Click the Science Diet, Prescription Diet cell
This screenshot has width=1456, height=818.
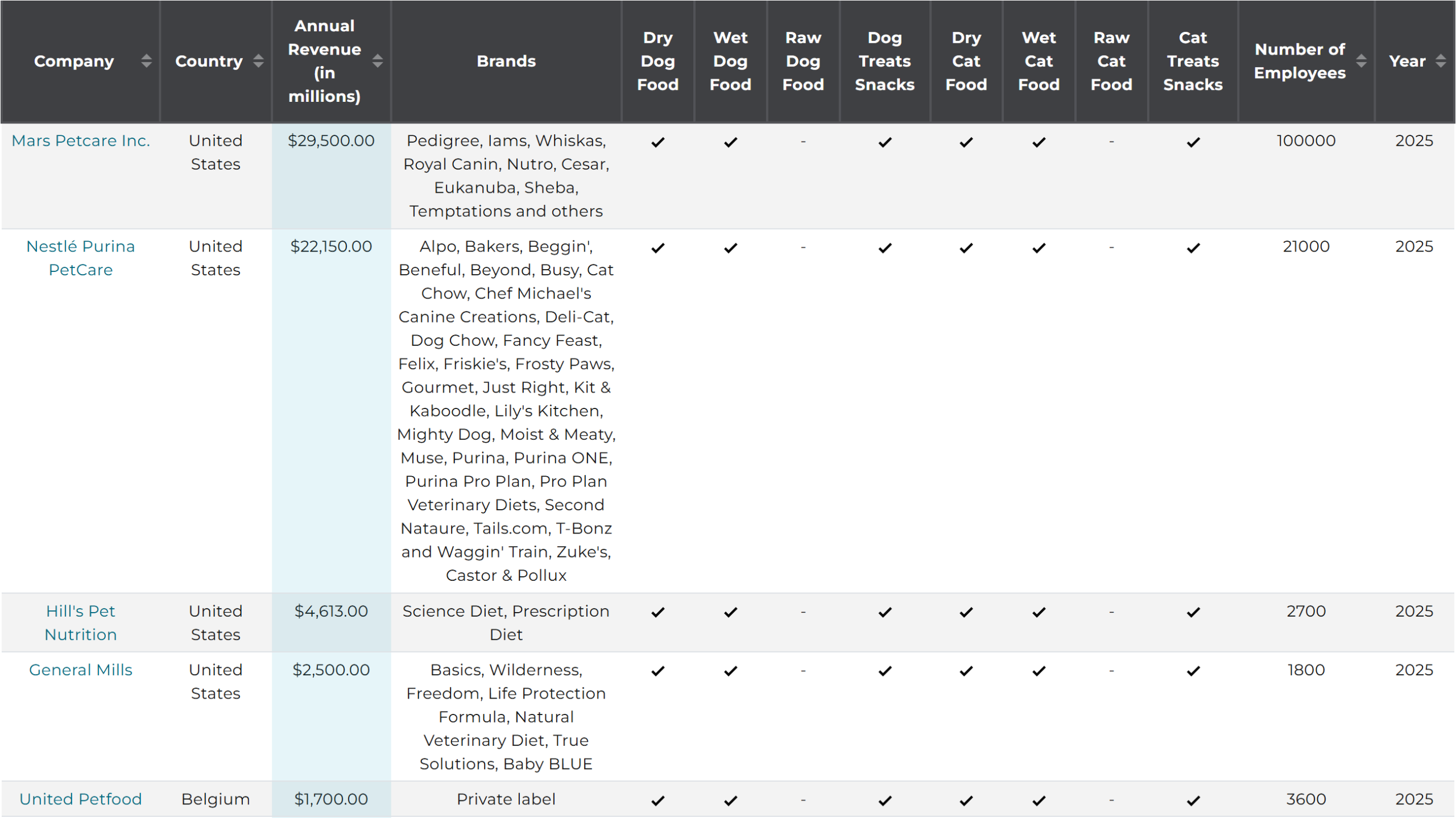tap(506, 623)
